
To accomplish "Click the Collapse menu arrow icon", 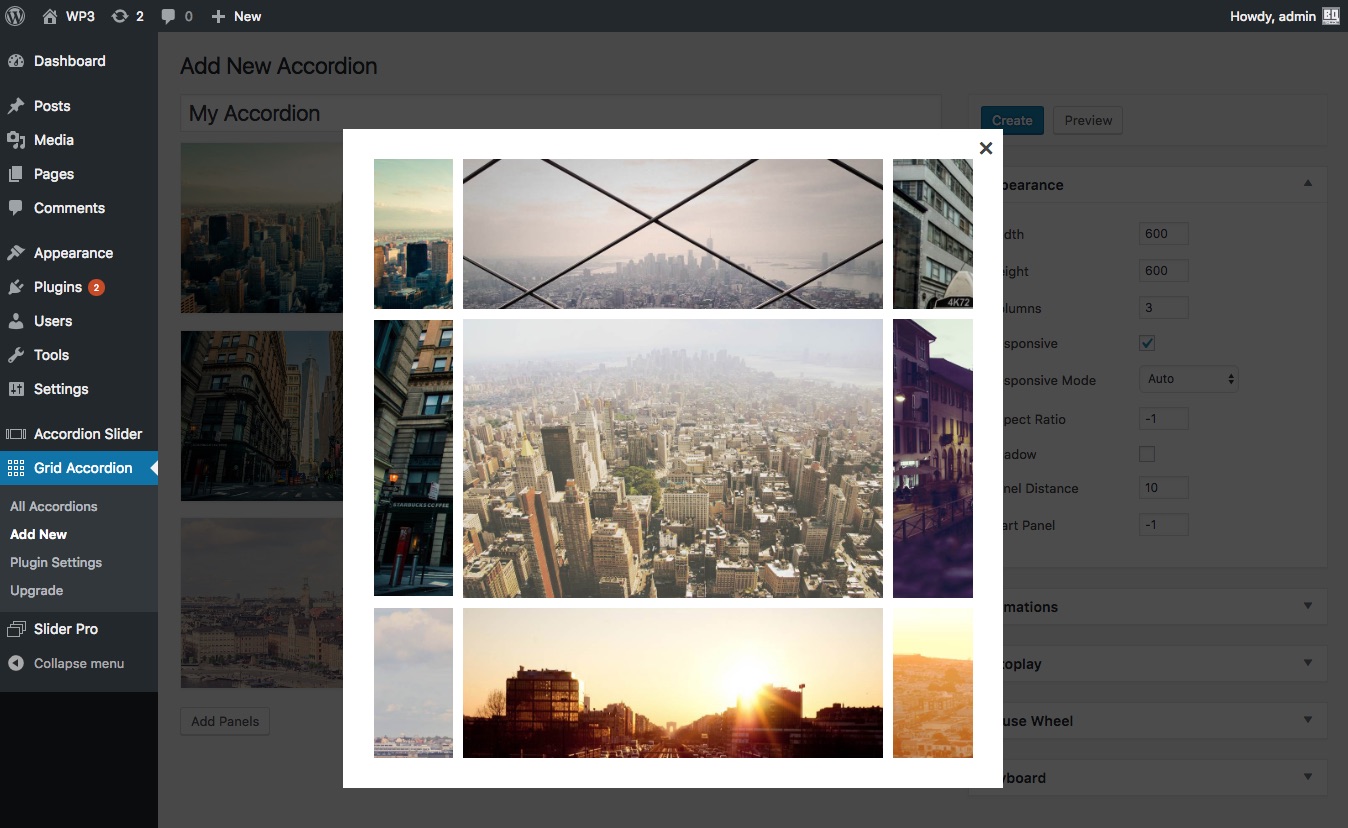I will [x=15, y=663].
